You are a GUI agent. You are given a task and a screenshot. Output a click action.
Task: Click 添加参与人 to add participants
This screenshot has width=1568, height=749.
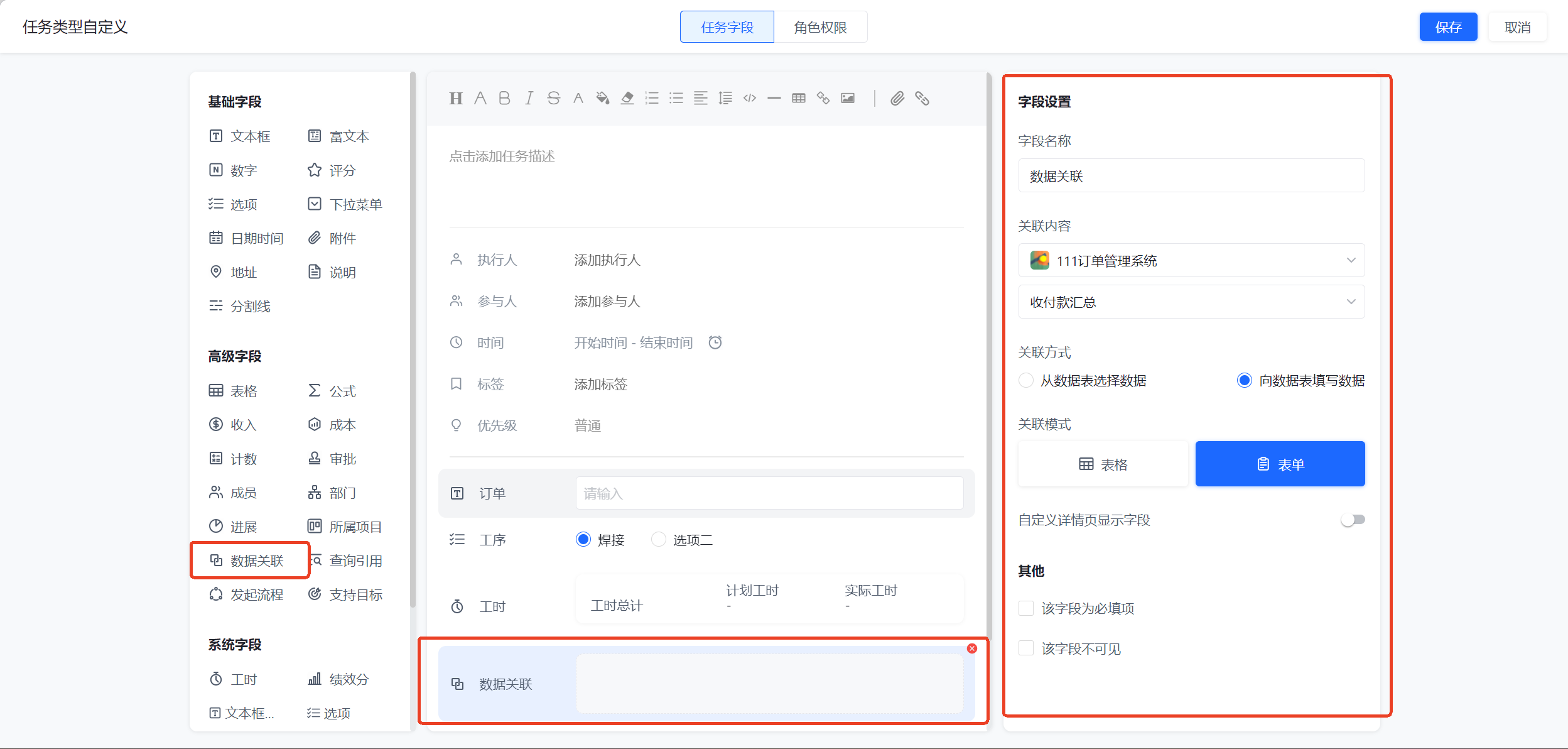click(x=607, y=301)
